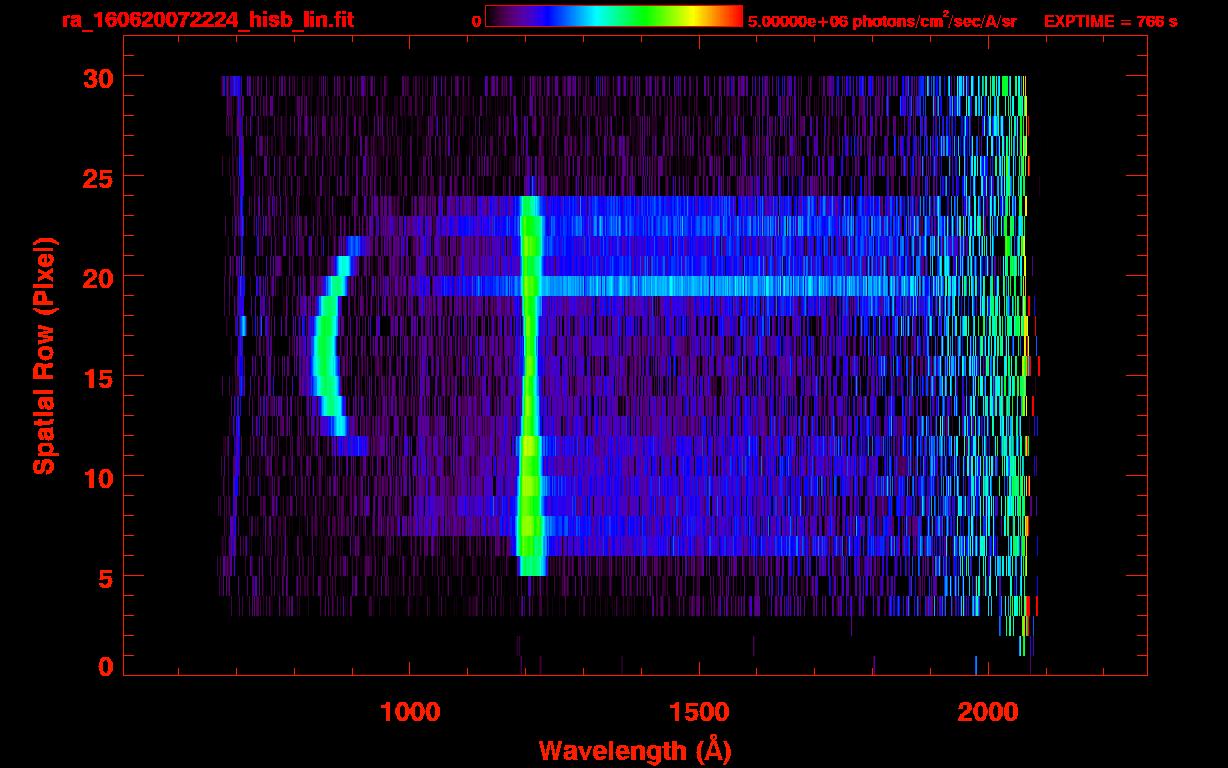Screen dimensions: 1228x768
Task: Click the bright horizontal stripe at row 20
Action: (720, 286)
